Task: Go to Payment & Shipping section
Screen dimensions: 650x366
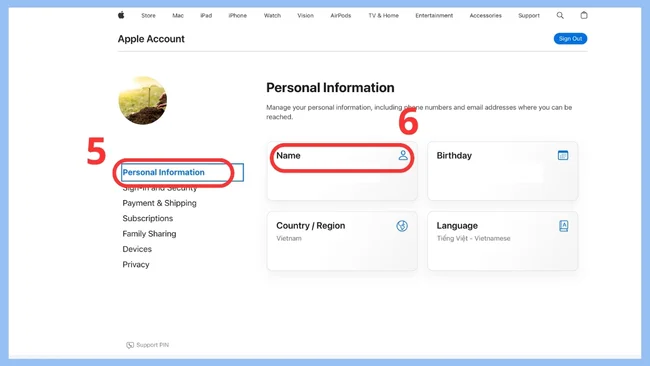Action: (159, 203)
